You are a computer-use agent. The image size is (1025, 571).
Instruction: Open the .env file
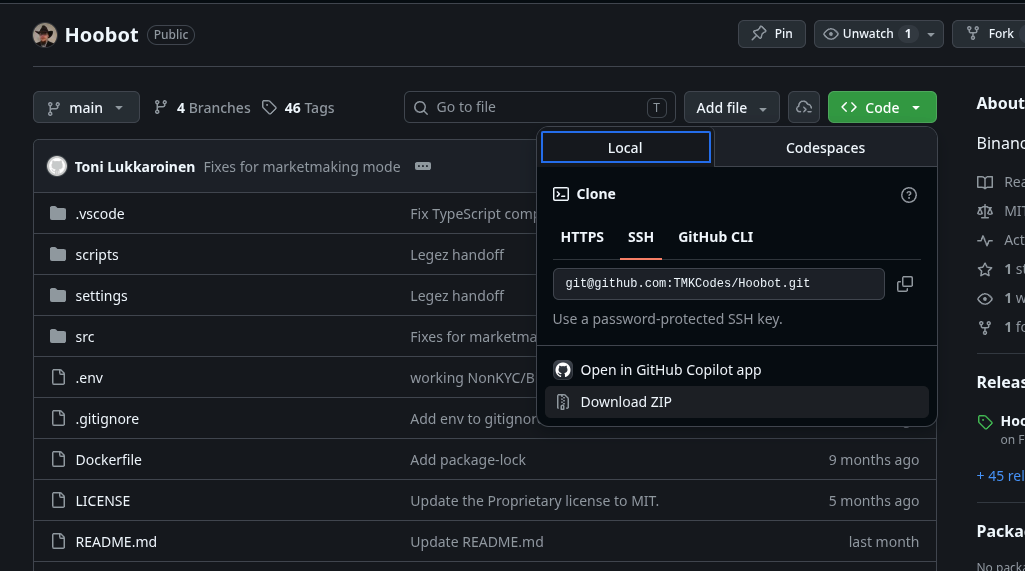(89, 378)
